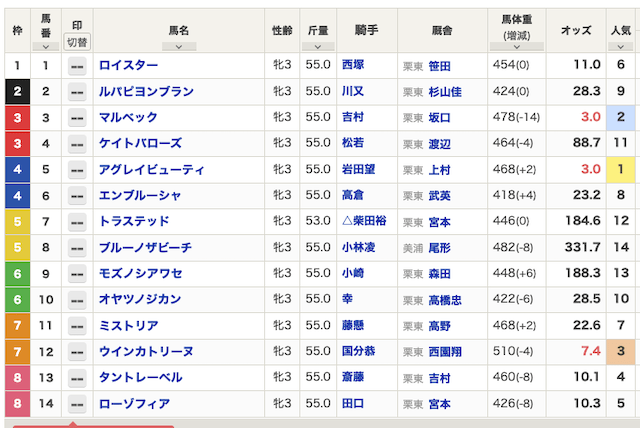The width and height of the screenshot is (640, 428).
Task: Click the mark icon for ロイスター
Action: point(77,66)
